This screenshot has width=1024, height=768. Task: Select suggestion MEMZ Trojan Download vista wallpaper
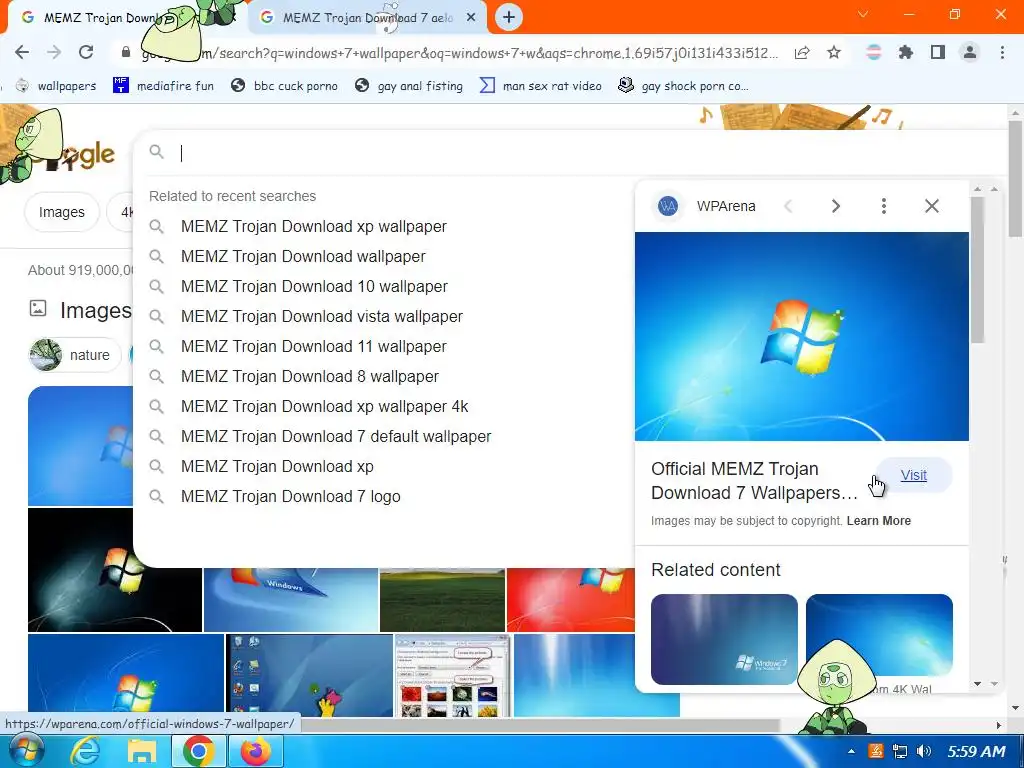coord(321,317)
